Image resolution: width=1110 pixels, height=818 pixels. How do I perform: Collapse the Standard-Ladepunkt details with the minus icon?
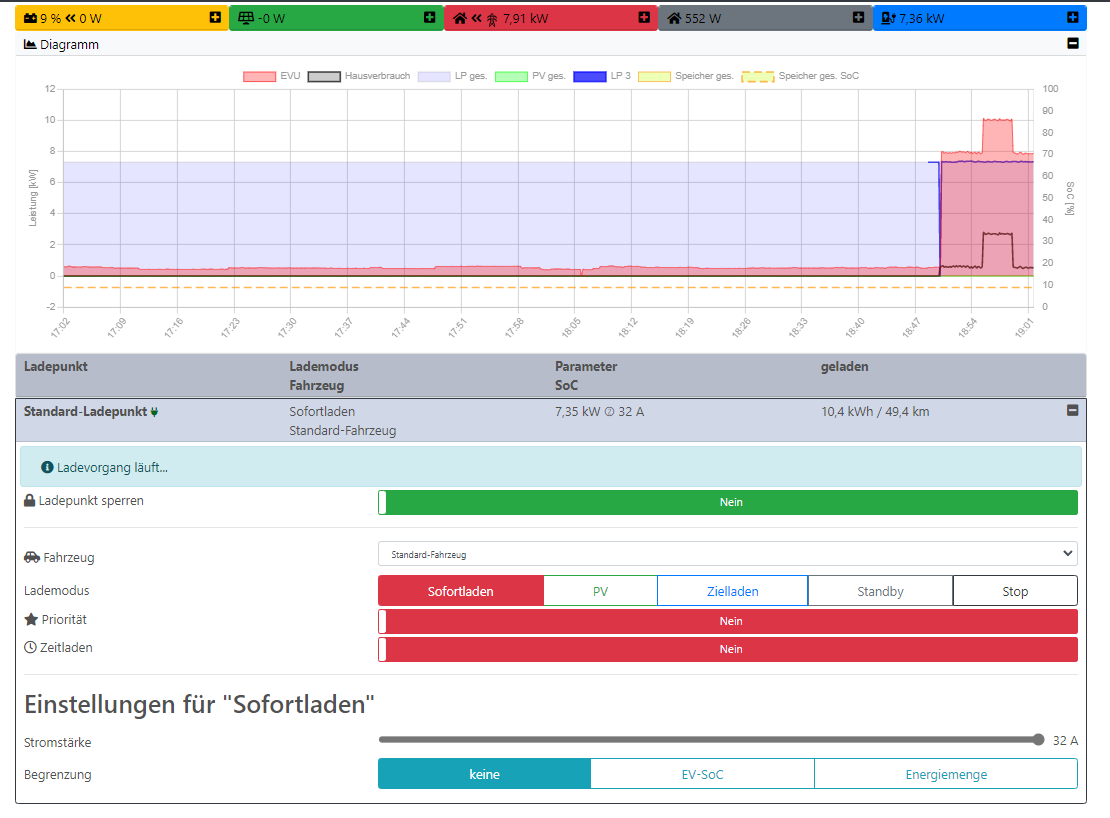[1073, 410]
